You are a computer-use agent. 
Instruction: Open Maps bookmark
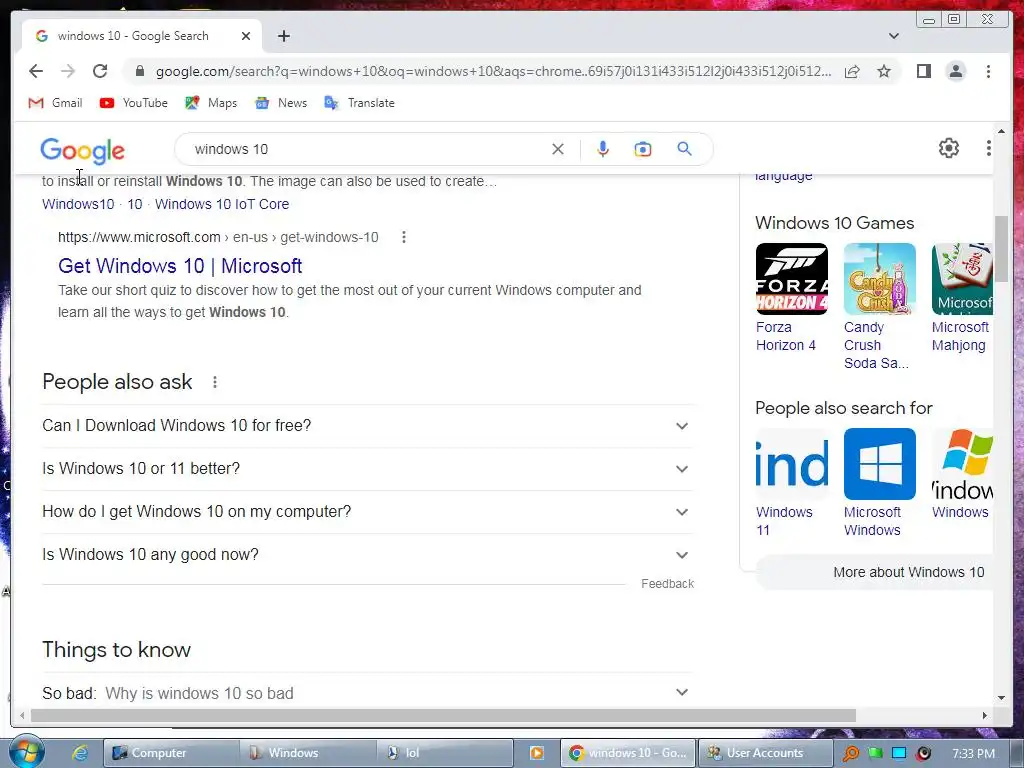(211, 103)
